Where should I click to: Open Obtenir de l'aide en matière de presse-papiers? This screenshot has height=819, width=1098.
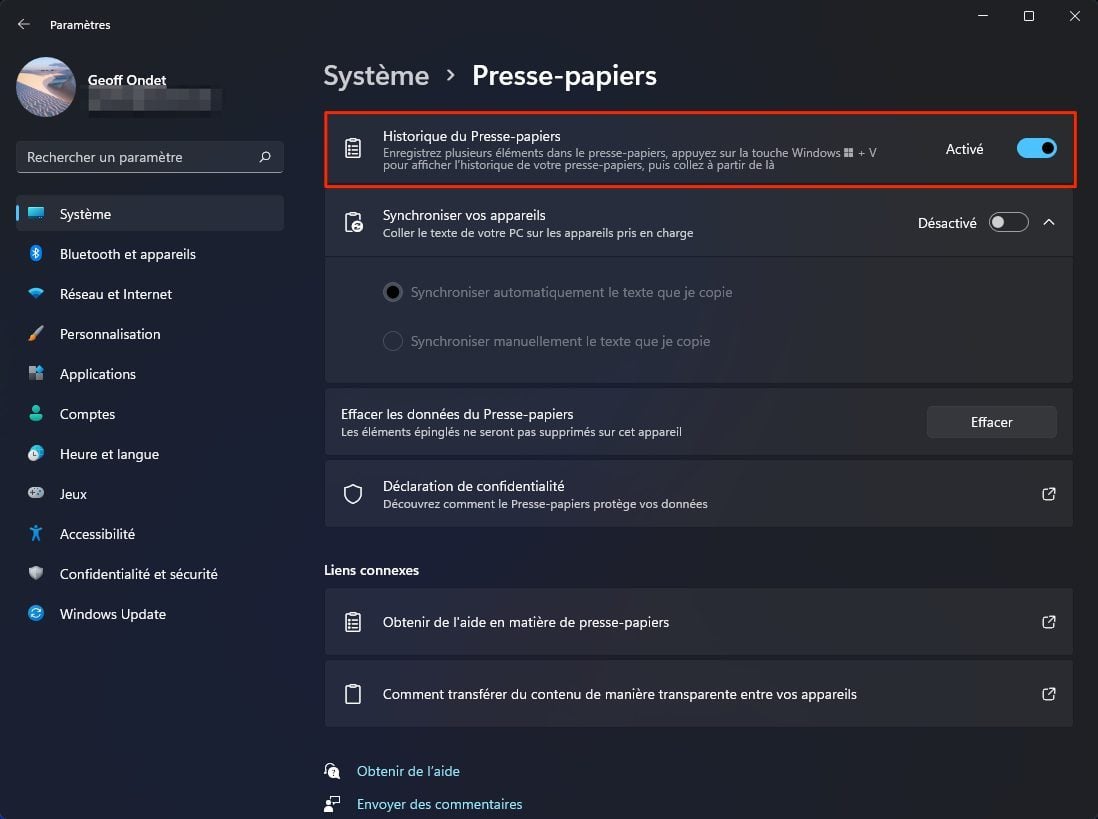pyautogui.click(x=698, y=622)
